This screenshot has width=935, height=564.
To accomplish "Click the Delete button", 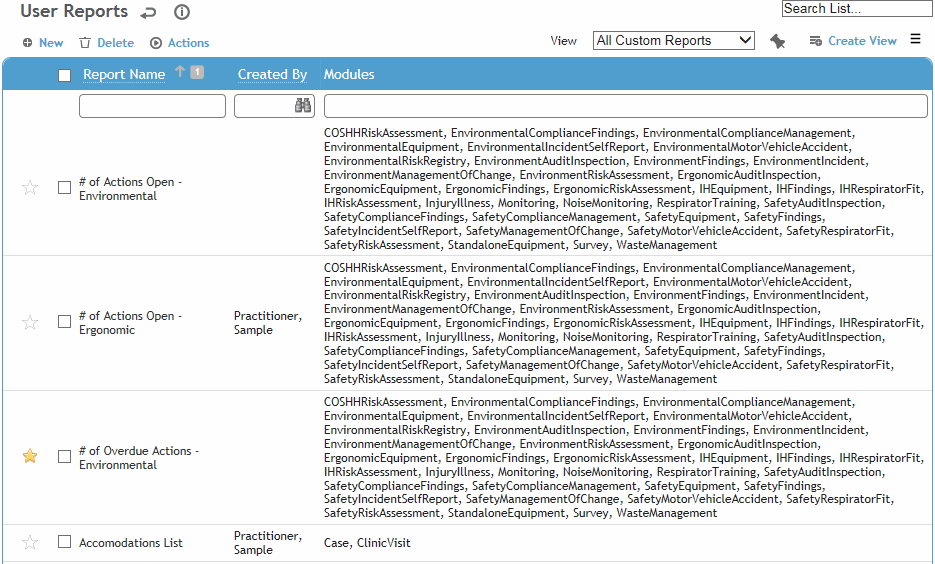I will pyautogui.click(x=116, y=43).
